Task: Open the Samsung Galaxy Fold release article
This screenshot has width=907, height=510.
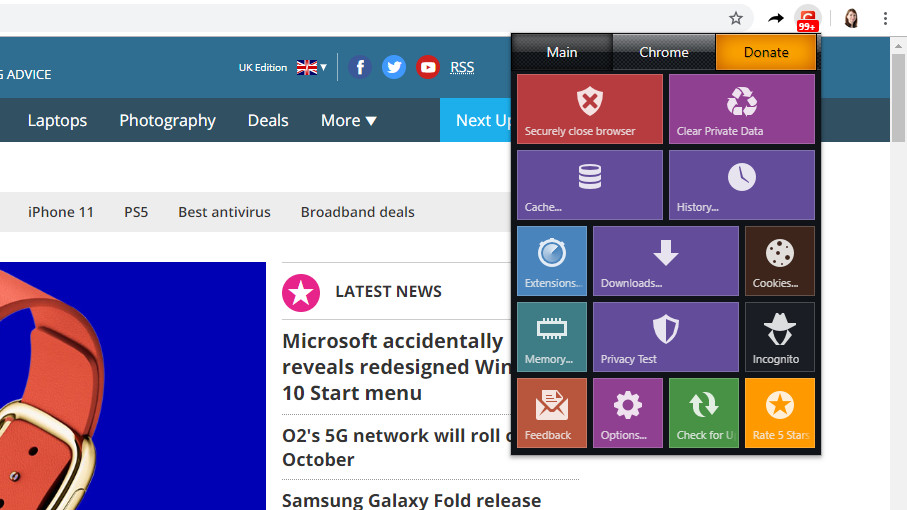Action: 411,500
